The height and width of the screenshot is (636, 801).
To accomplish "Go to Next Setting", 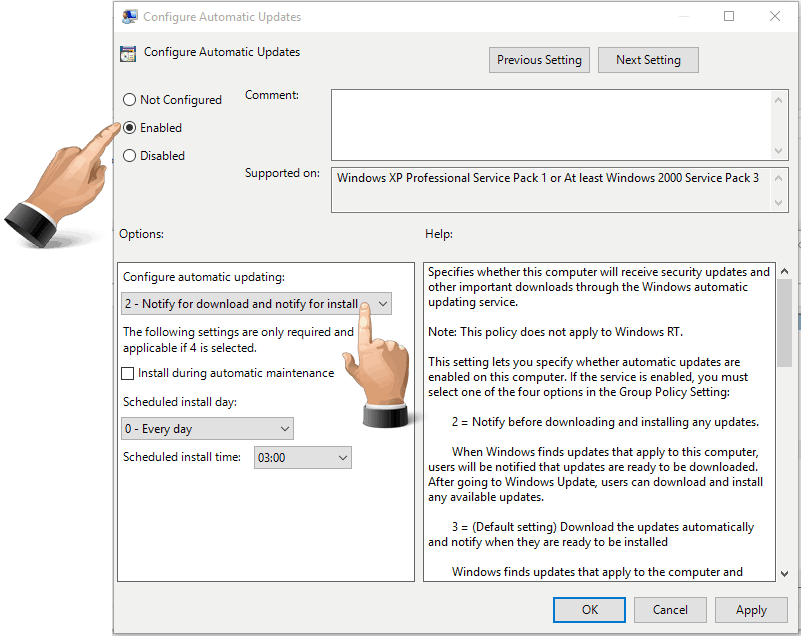I will 648,60.
